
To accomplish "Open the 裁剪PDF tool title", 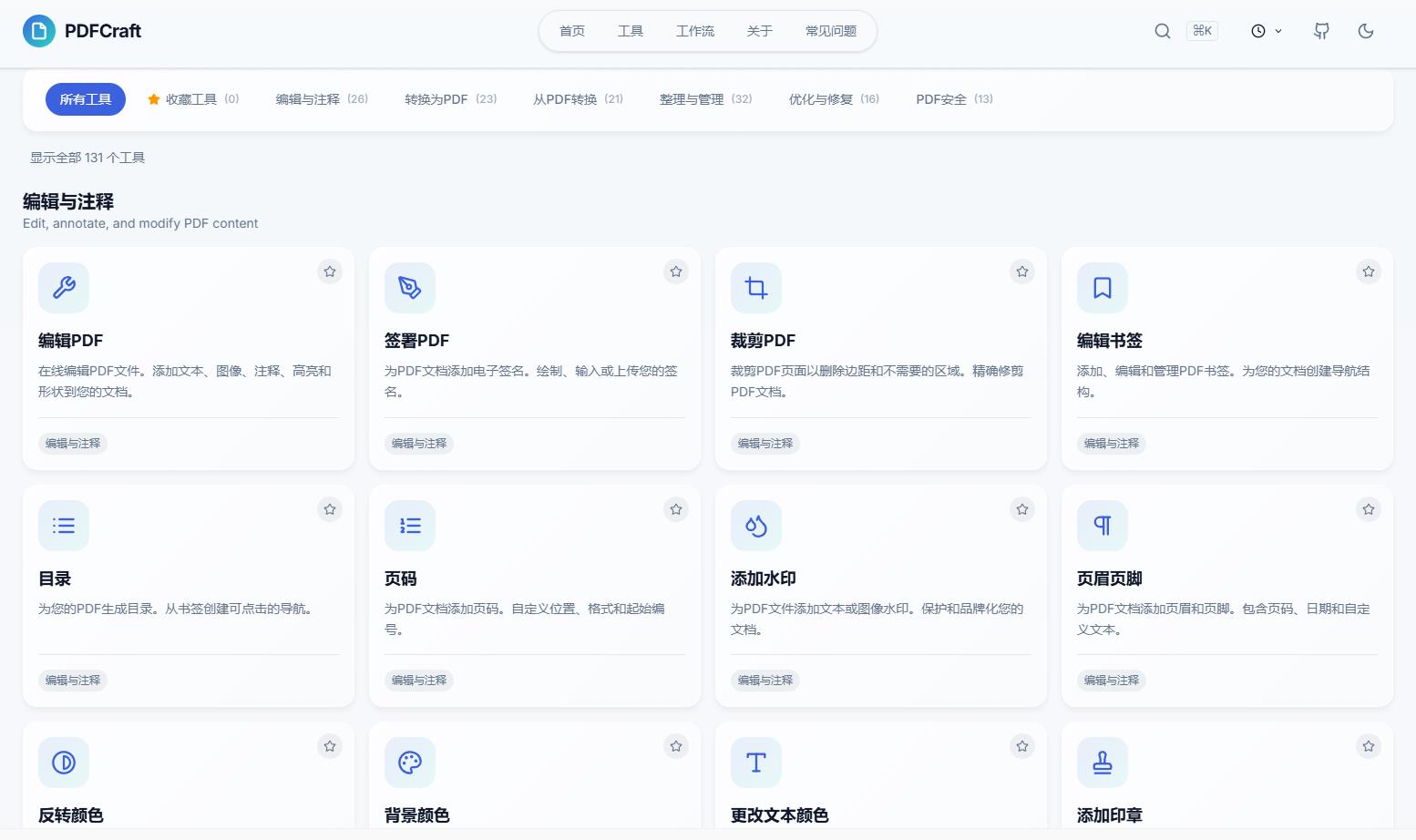I will click(x=764, y=341).
